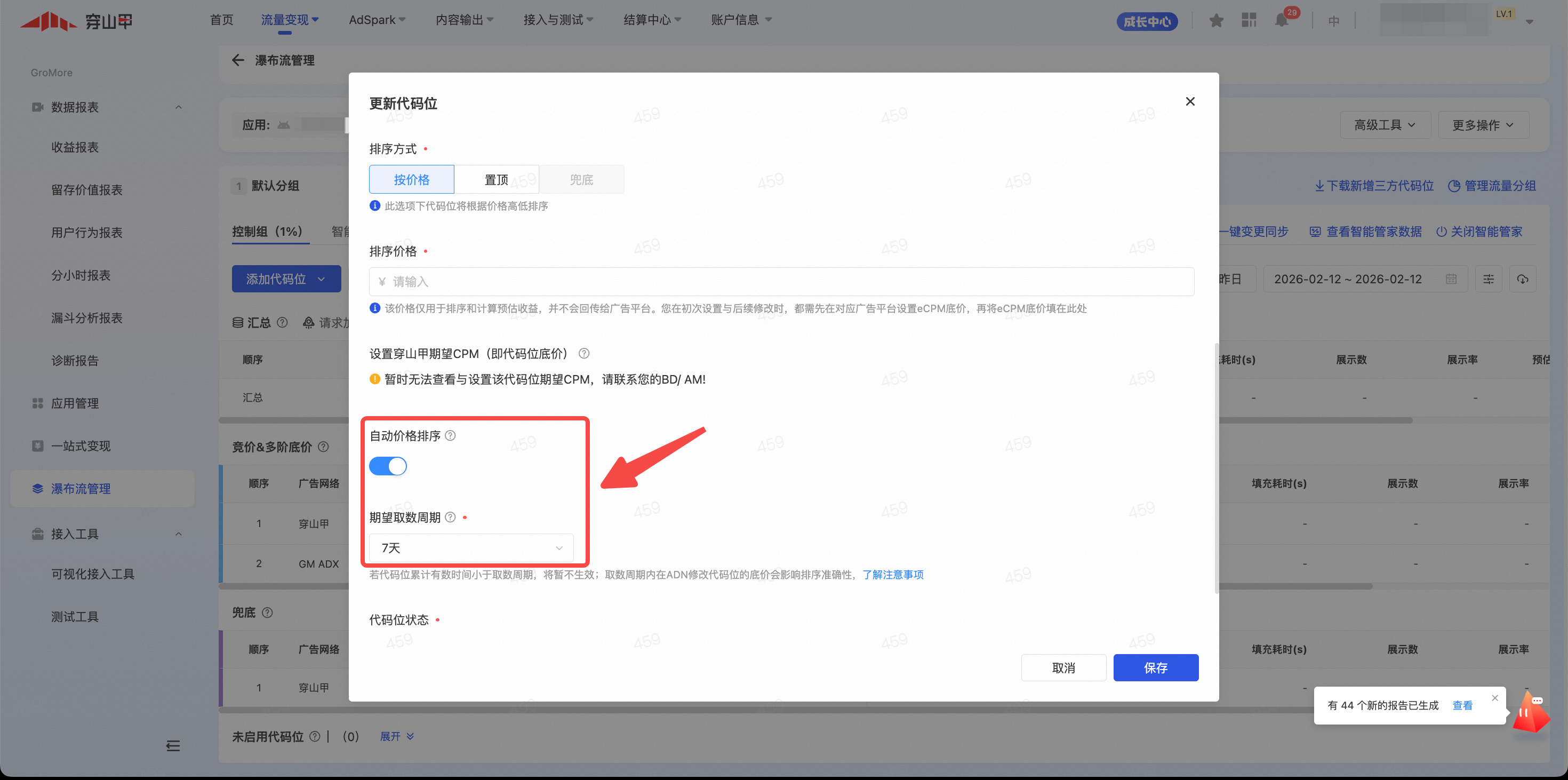Click help icon beside 设置穿山甲期望CPM

point(584,354)
